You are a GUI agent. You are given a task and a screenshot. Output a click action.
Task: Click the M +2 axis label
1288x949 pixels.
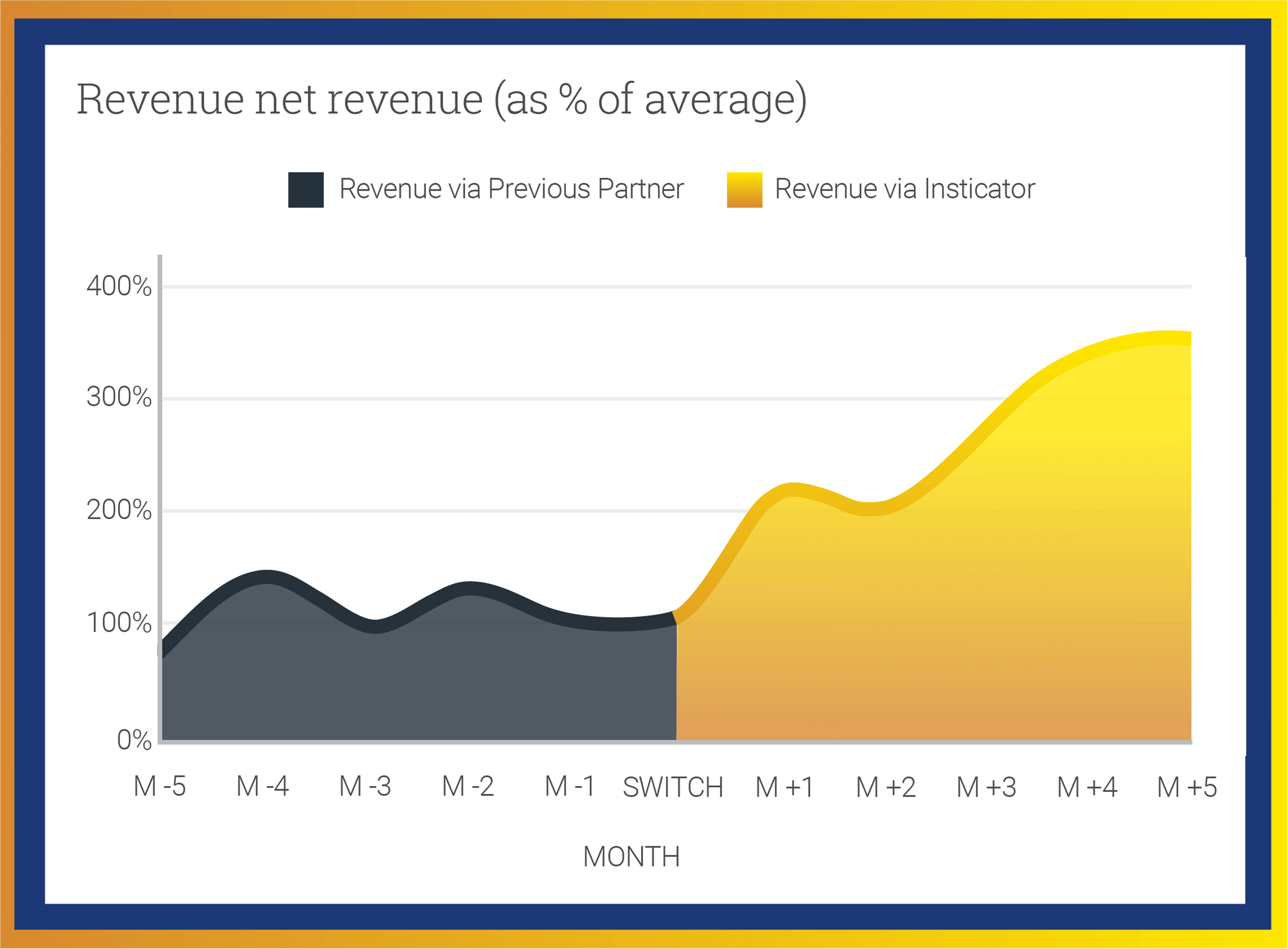pyautogui.click(x=886, y=787)
